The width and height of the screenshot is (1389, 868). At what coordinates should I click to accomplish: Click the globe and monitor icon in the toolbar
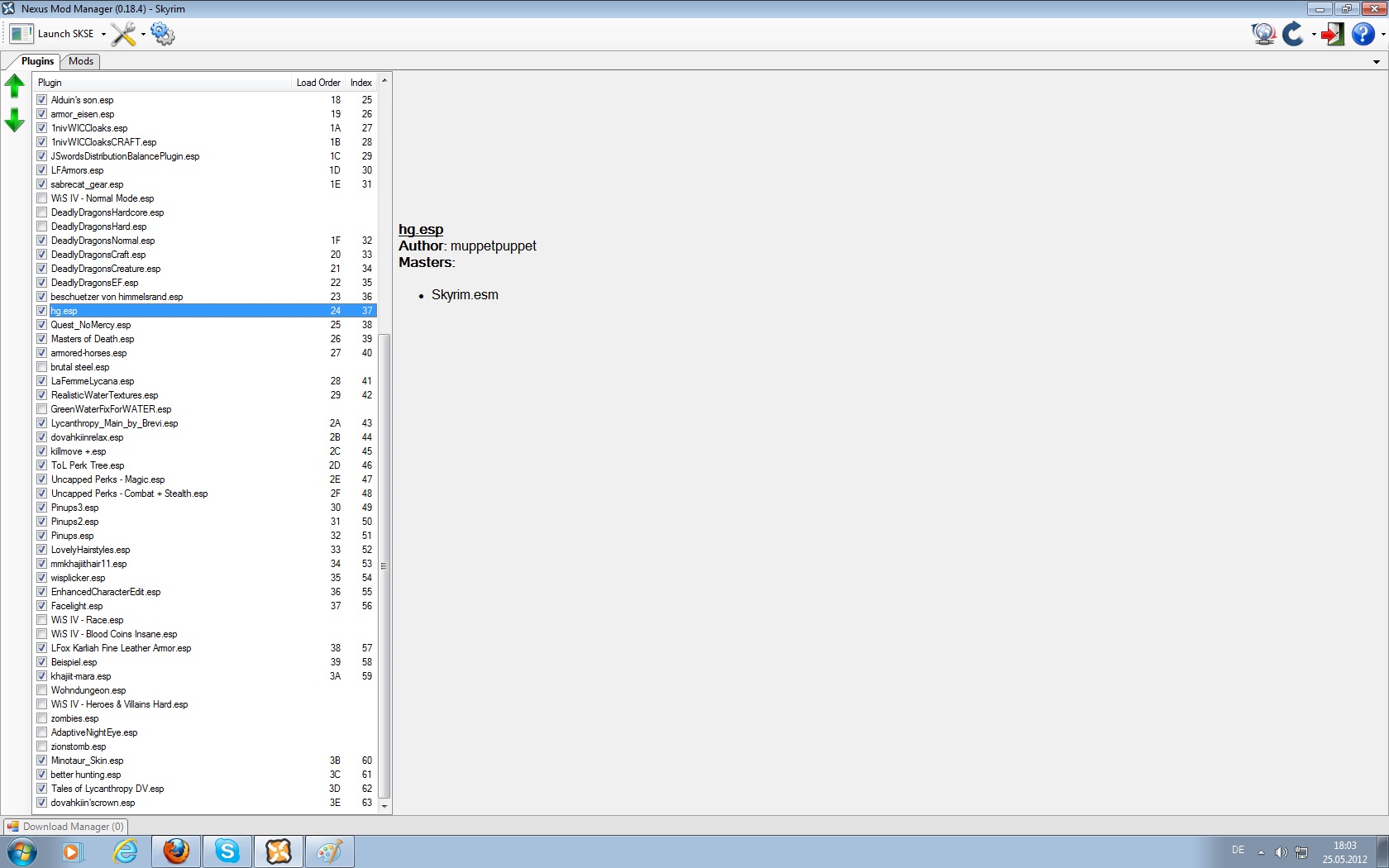click(x=1263, y=34)
